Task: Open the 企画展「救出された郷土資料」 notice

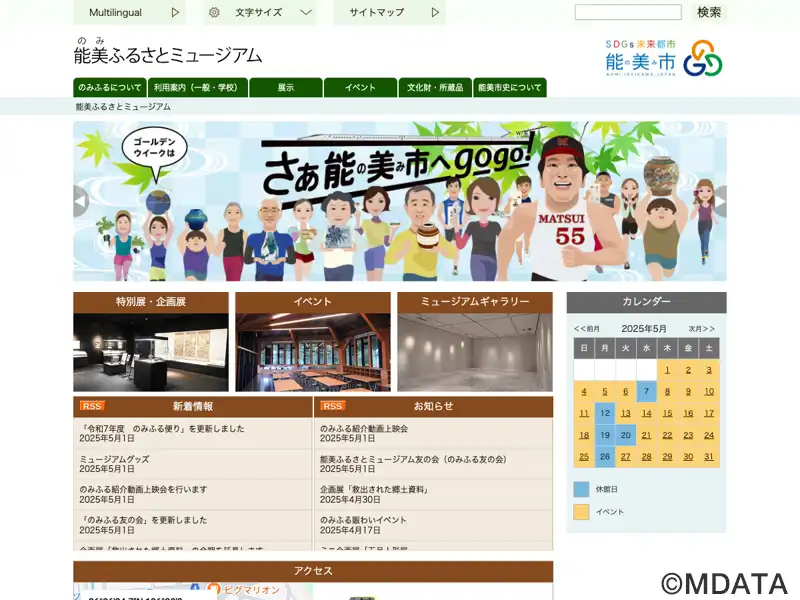Action: 374,489
